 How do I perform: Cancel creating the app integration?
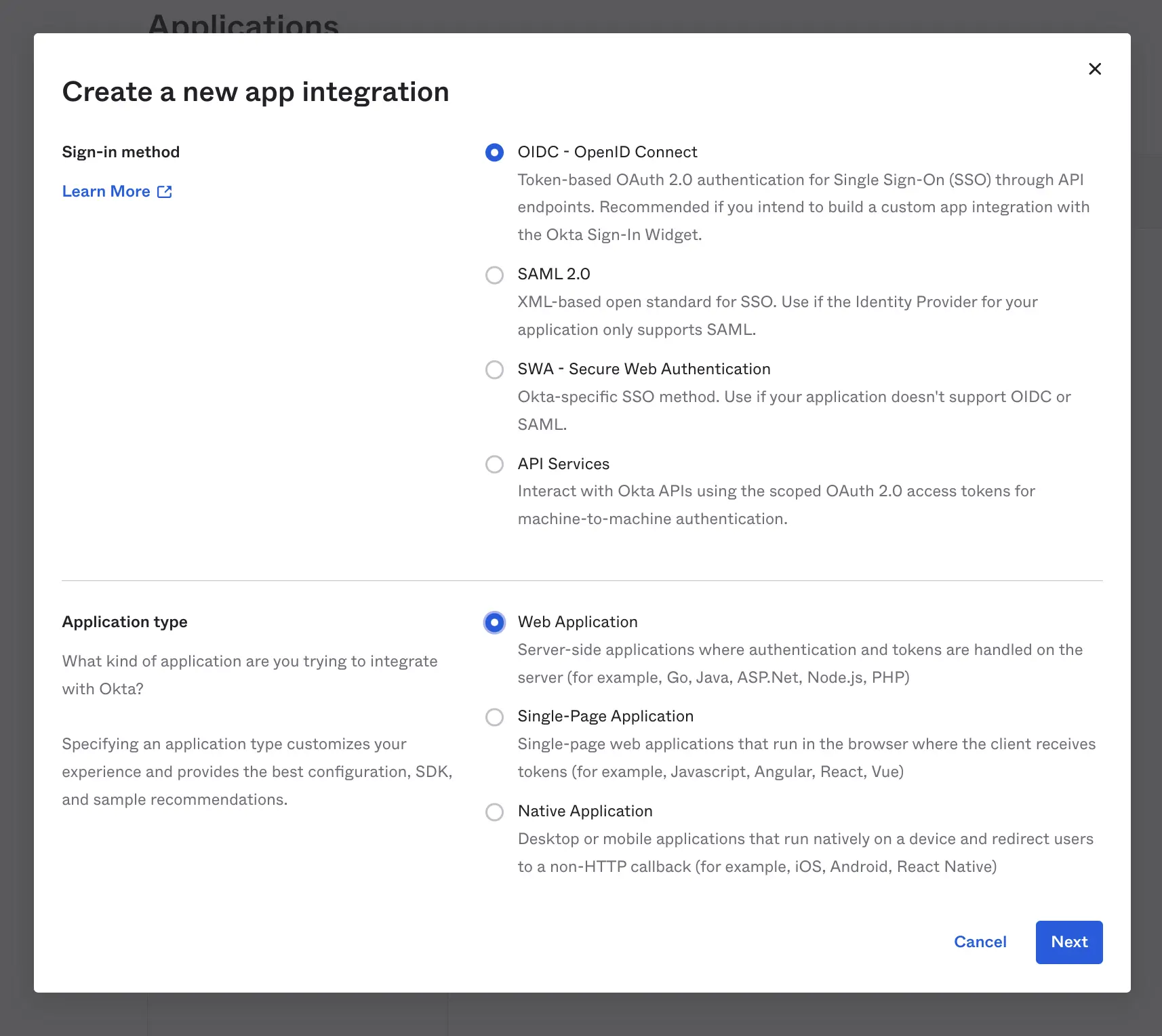click(980, 942)
